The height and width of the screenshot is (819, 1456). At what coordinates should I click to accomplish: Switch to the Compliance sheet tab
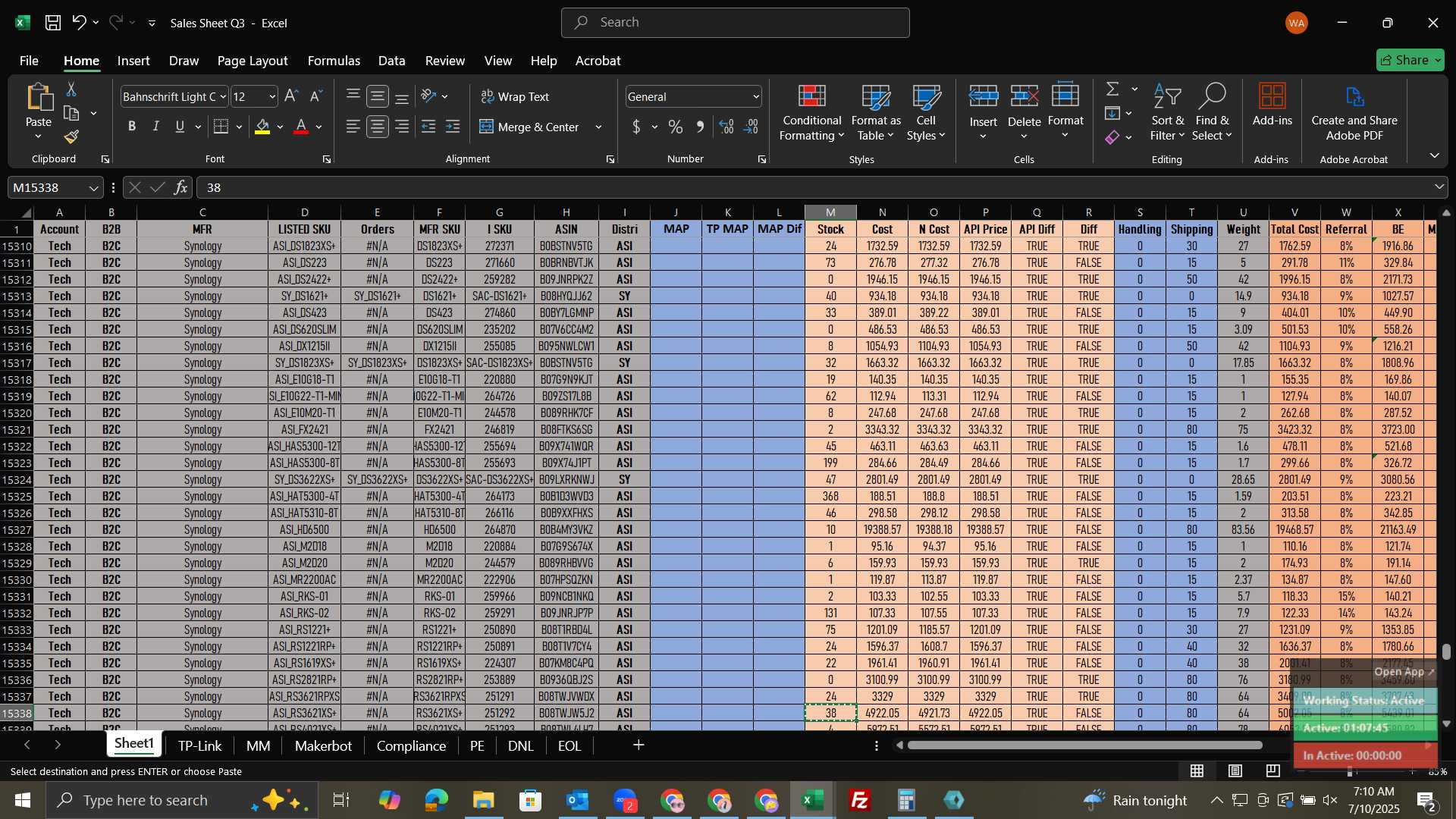point(411,745)
